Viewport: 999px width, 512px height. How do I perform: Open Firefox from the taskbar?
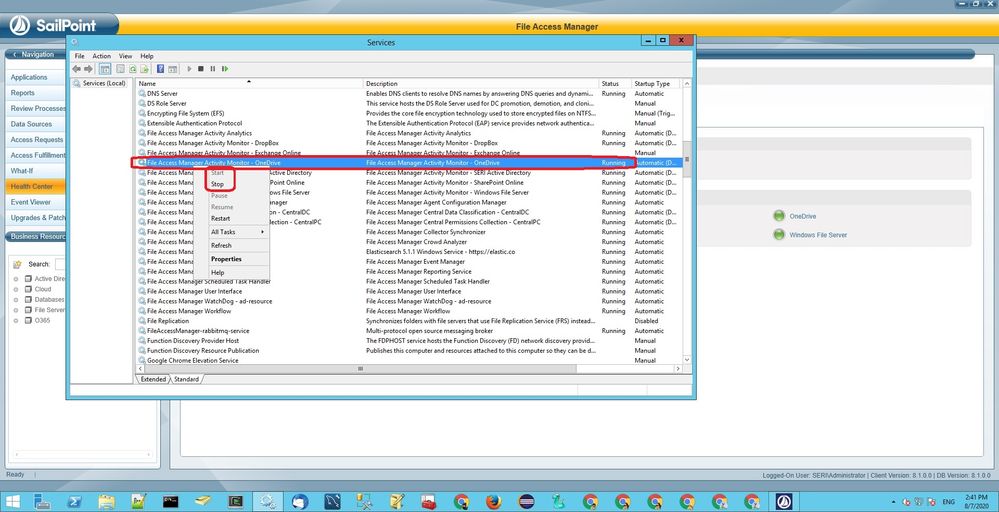[494, 501]
